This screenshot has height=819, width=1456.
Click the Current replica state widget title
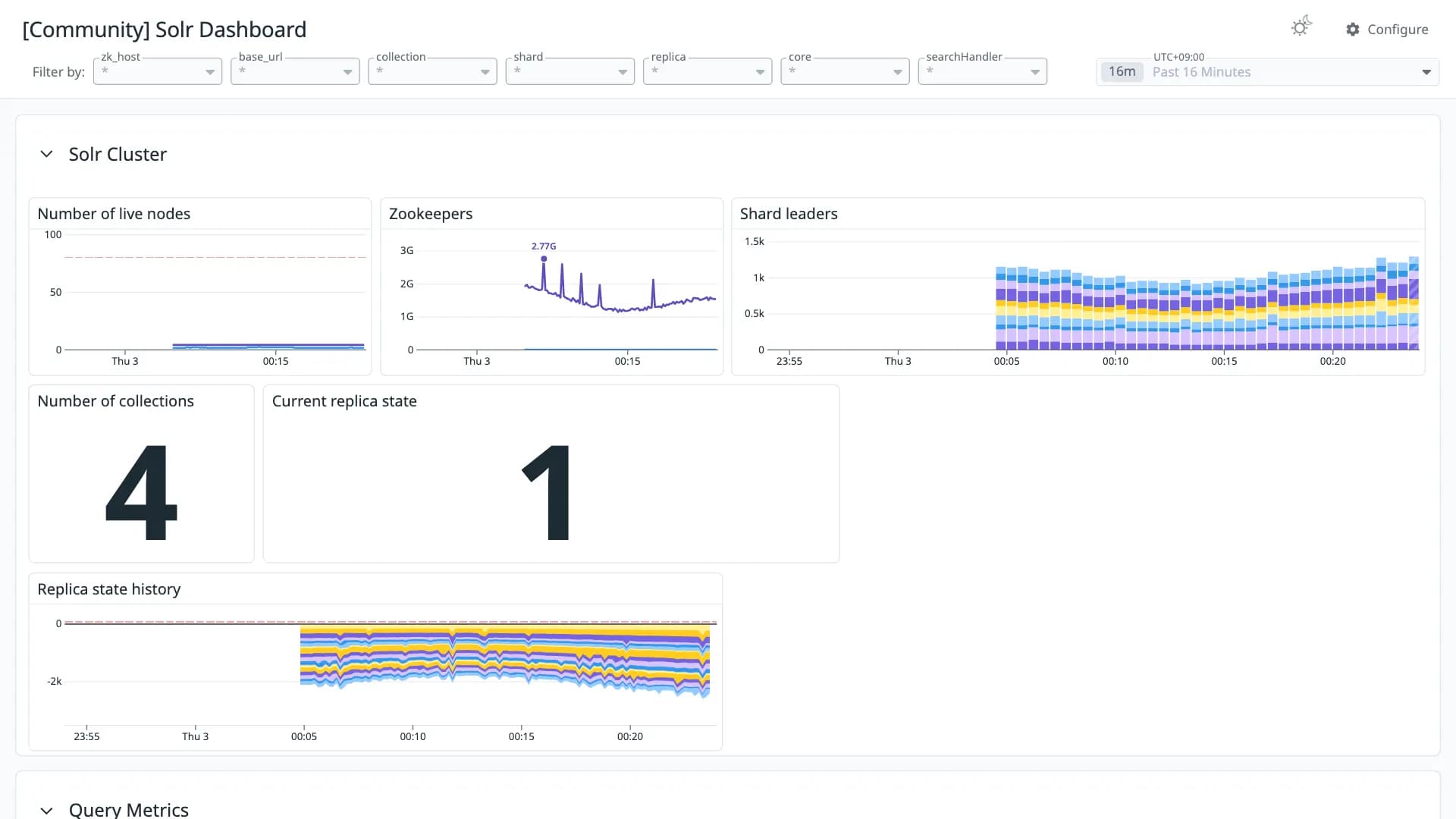pos(344,401)
